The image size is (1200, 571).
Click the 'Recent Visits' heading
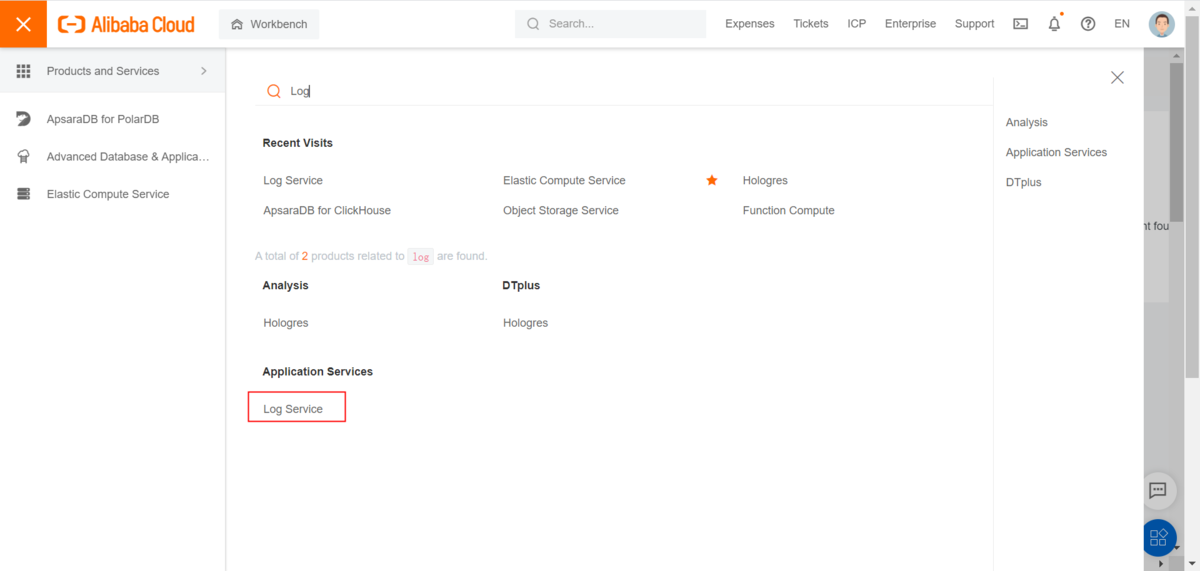(x=298, y=143)
